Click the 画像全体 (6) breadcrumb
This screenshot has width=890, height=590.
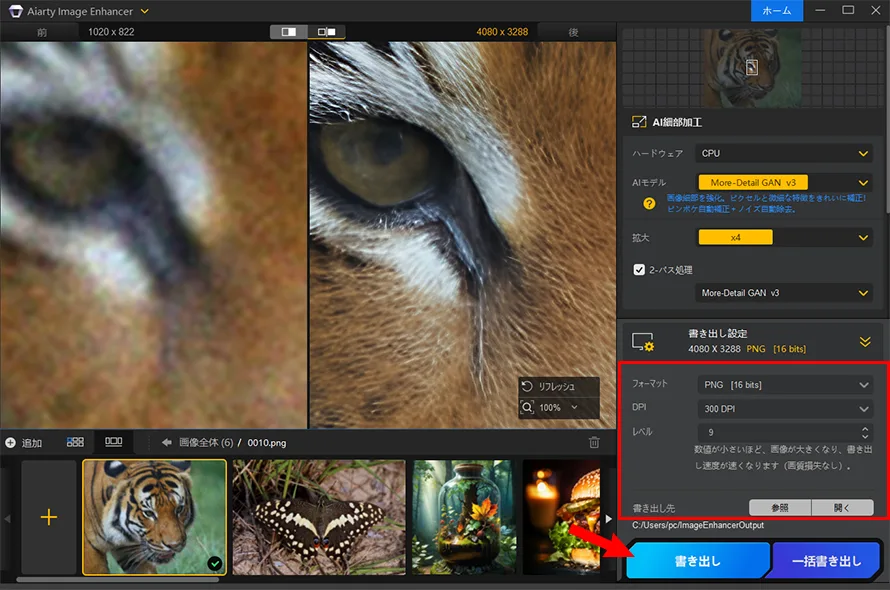click(206, 442)
